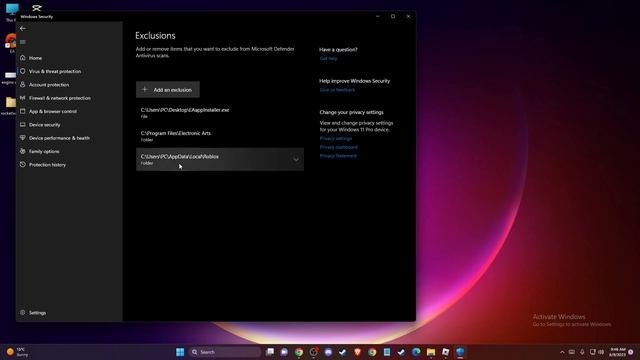Click the microphone tray icon
Image resolution: width=640 pixels, height=360 pixels.
(582, 352)
